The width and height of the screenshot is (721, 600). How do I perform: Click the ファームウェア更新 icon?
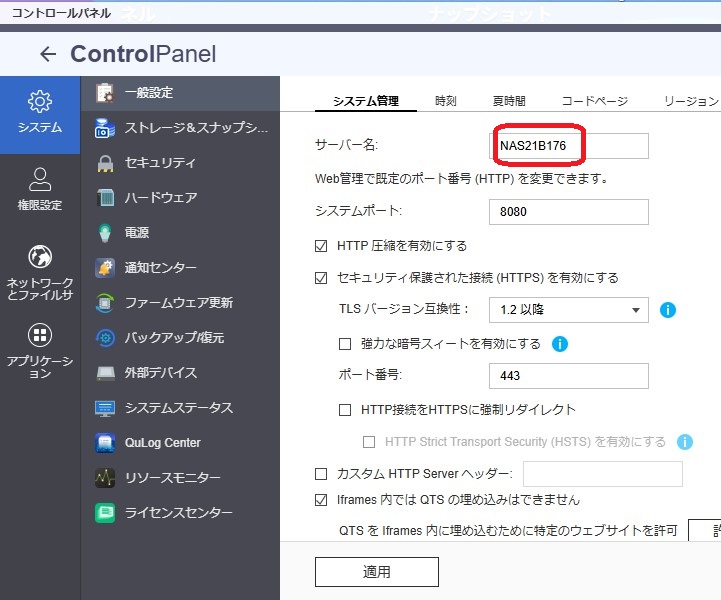pos(105,303)
